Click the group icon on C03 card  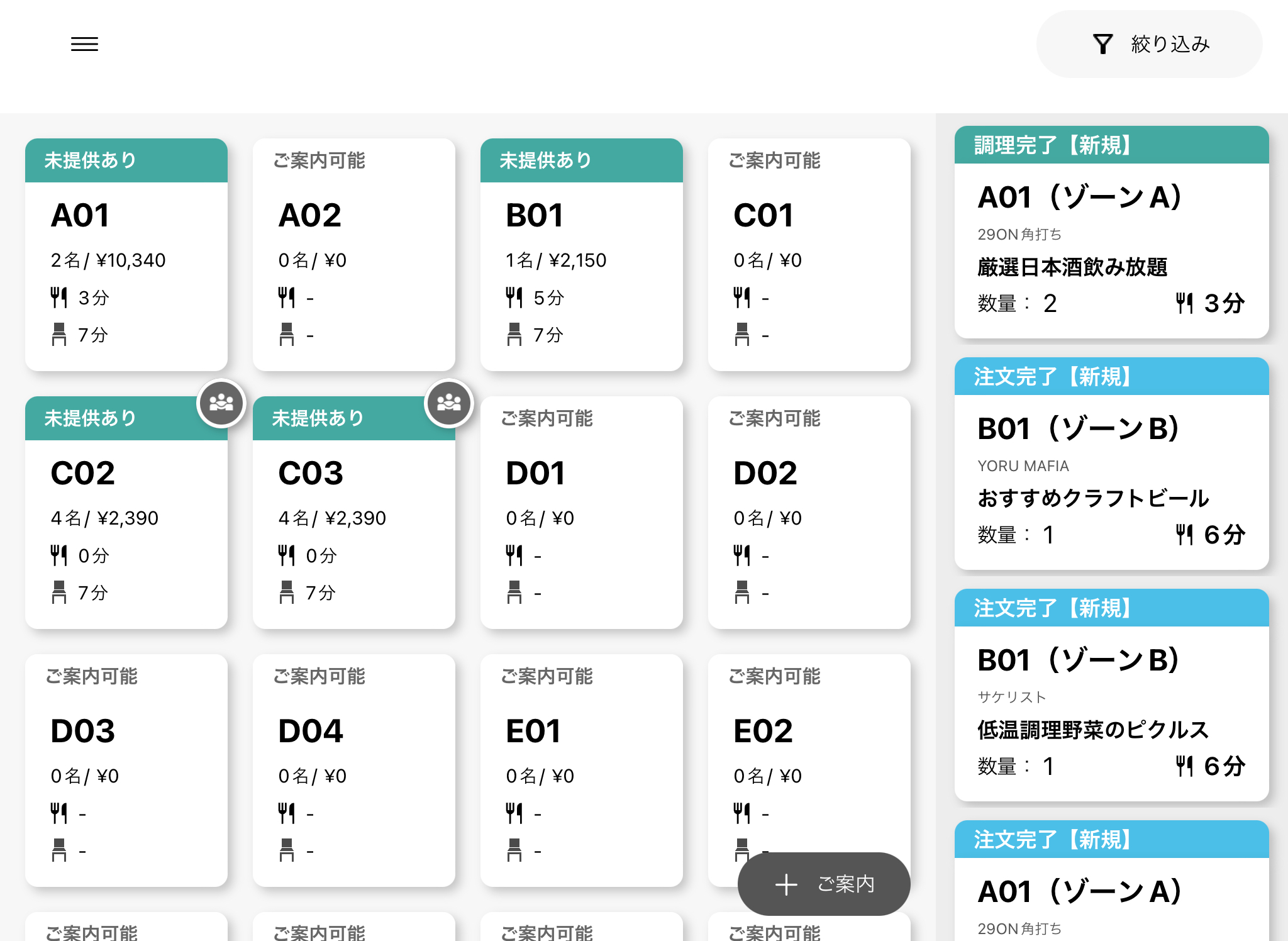(x=448, y=403)
